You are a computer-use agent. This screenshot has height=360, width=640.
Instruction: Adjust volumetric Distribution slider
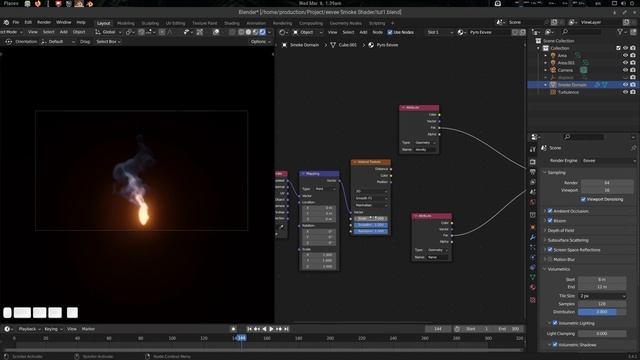602,312
